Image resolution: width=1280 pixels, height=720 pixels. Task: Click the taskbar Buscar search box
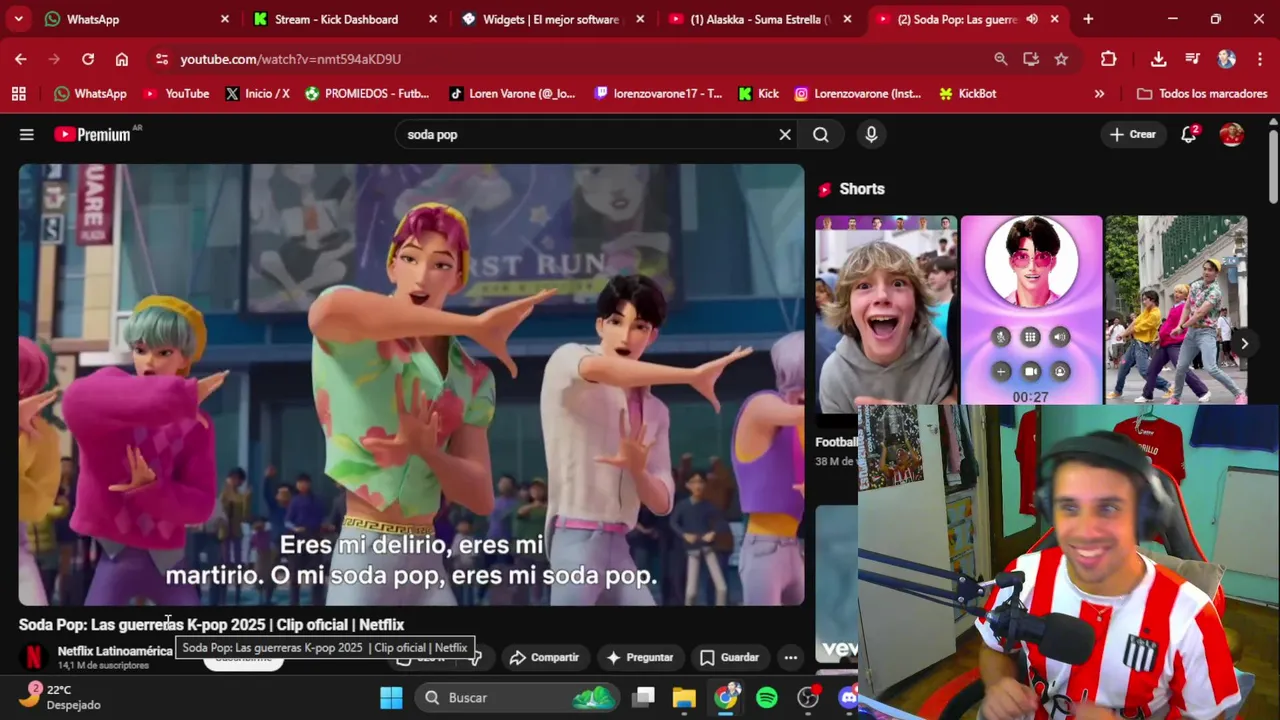[x=518, y=697]
